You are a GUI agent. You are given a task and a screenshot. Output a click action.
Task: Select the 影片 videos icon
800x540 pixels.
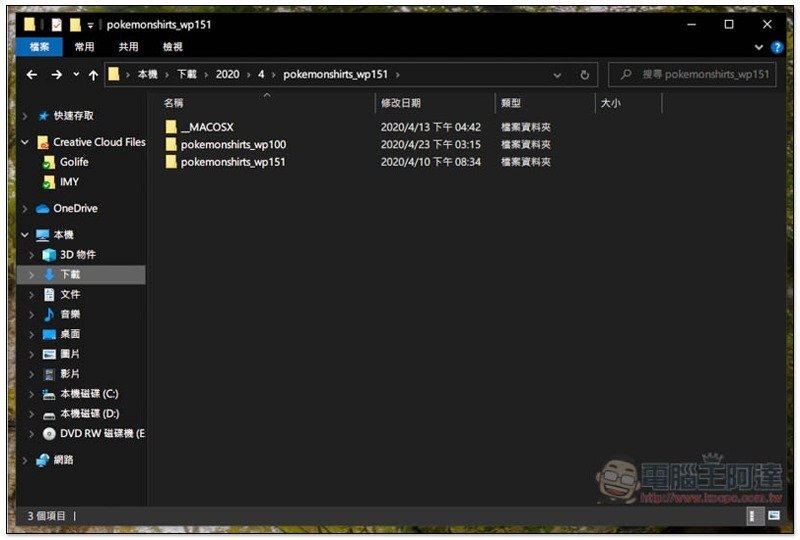pos(49,374)
